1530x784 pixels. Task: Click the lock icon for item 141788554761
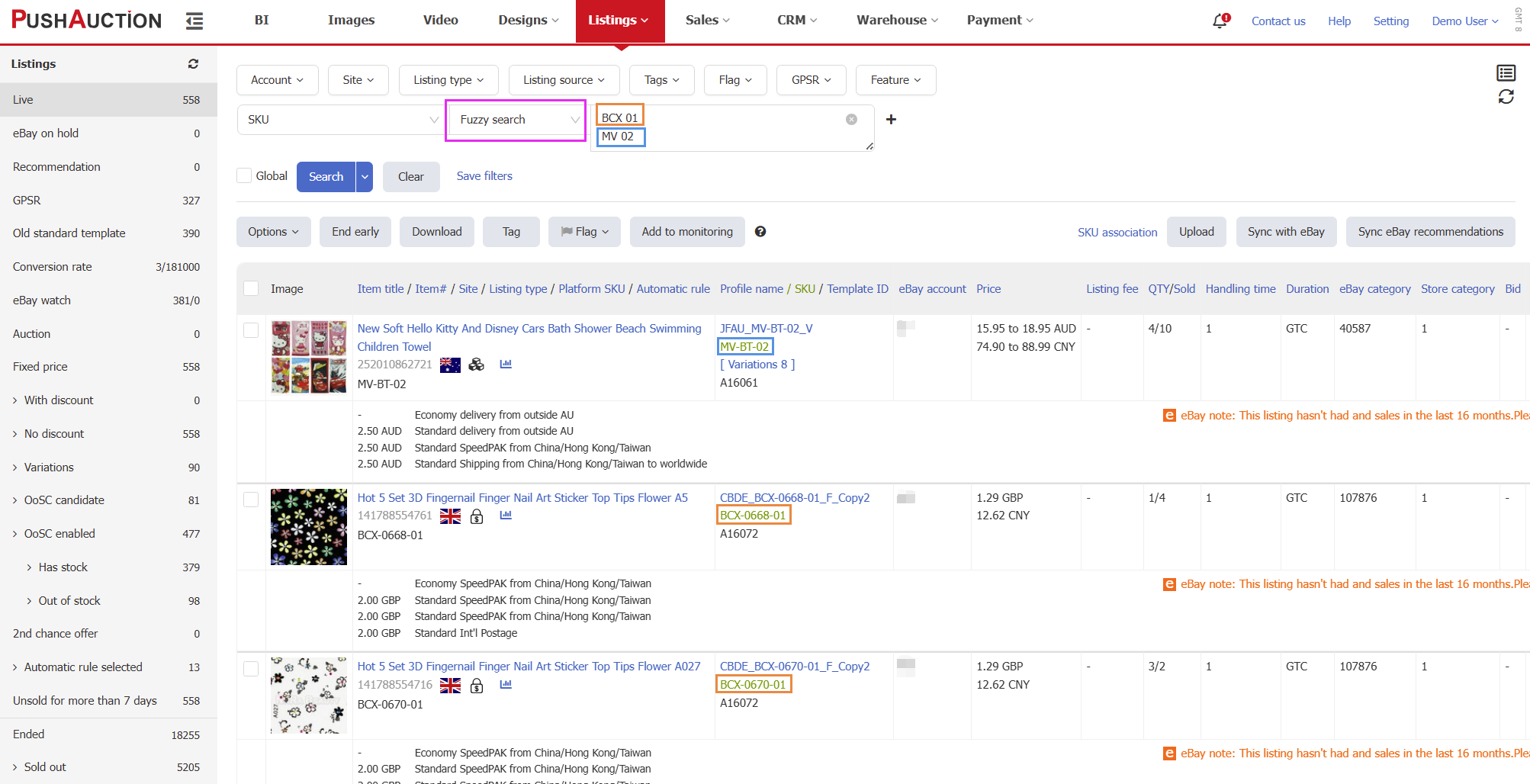(477, 516)
